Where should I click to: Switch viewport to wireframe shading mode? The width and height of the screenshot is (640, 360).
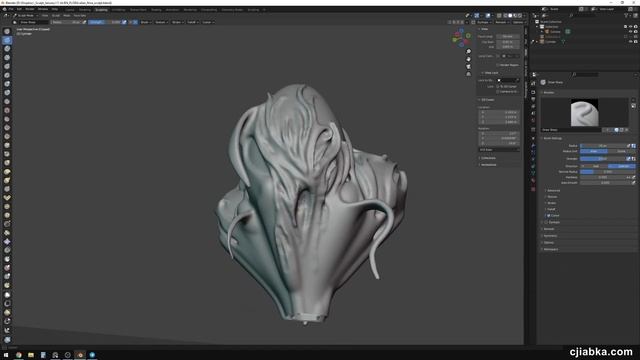click(x=505, y=16)
